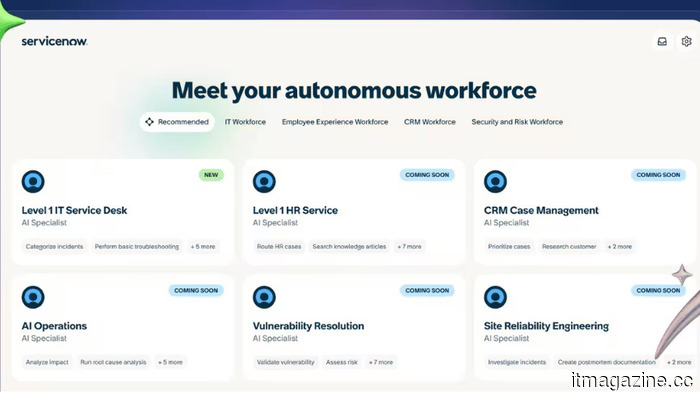Viewport: 700px width, 394px height.
Task: Click the Analyze impact tag
Action: pos(47,362)
